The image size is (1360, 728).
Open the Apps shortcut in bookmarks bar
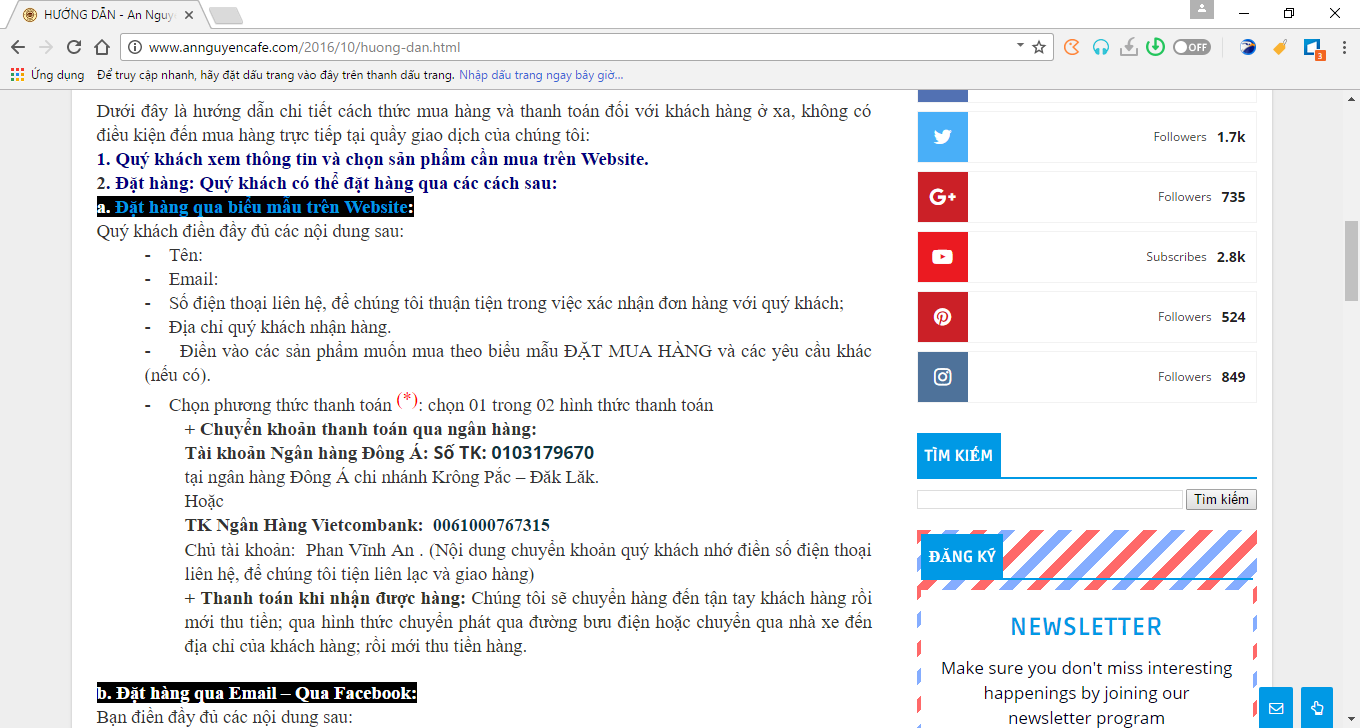click(x=47, y=75)
